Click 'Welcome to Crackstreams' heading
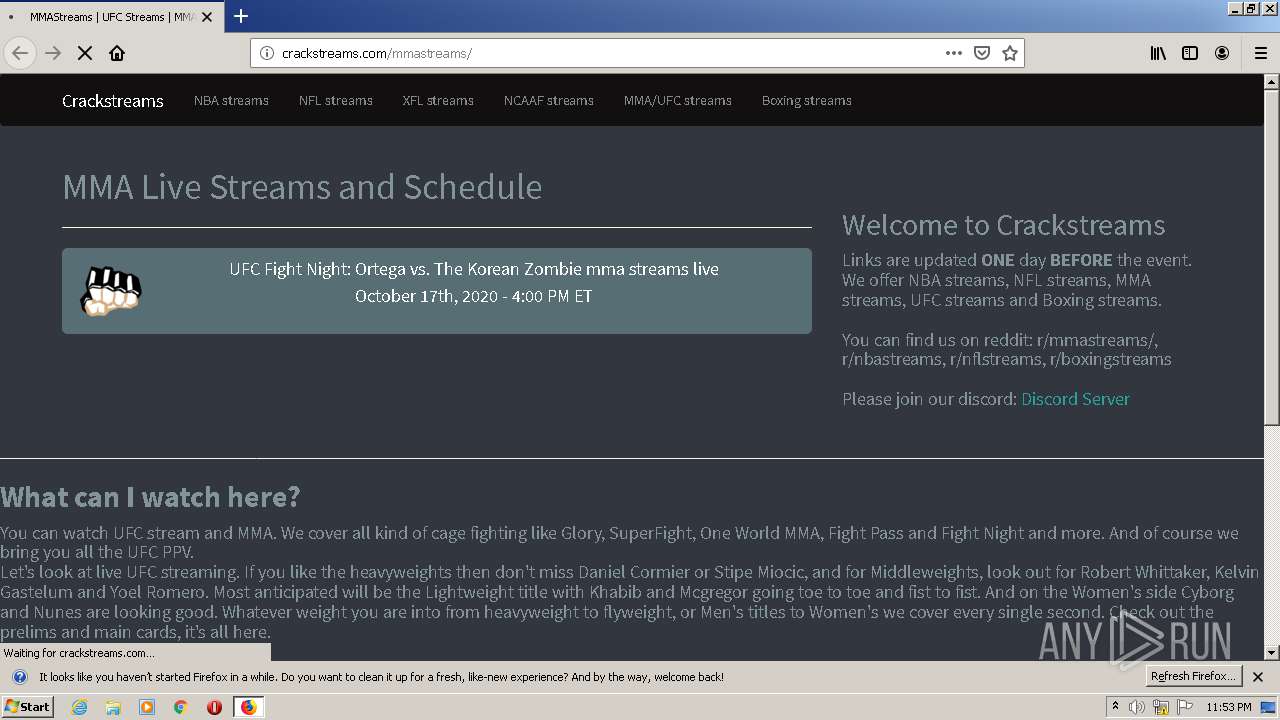 (x=1004, y=225)
